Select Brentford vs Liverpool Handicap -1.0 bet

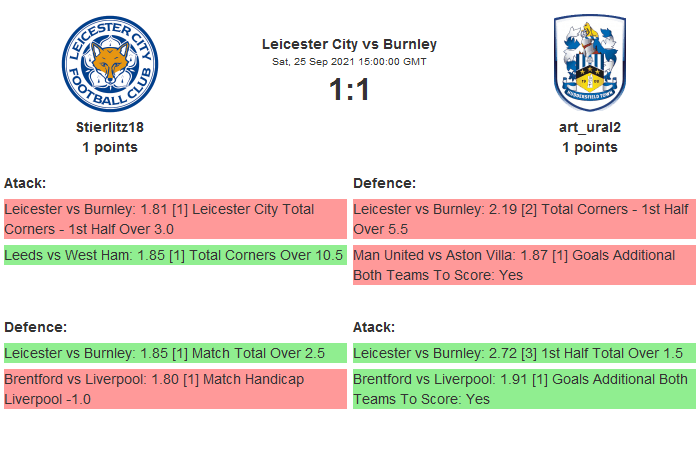click(x=175, y=389)
